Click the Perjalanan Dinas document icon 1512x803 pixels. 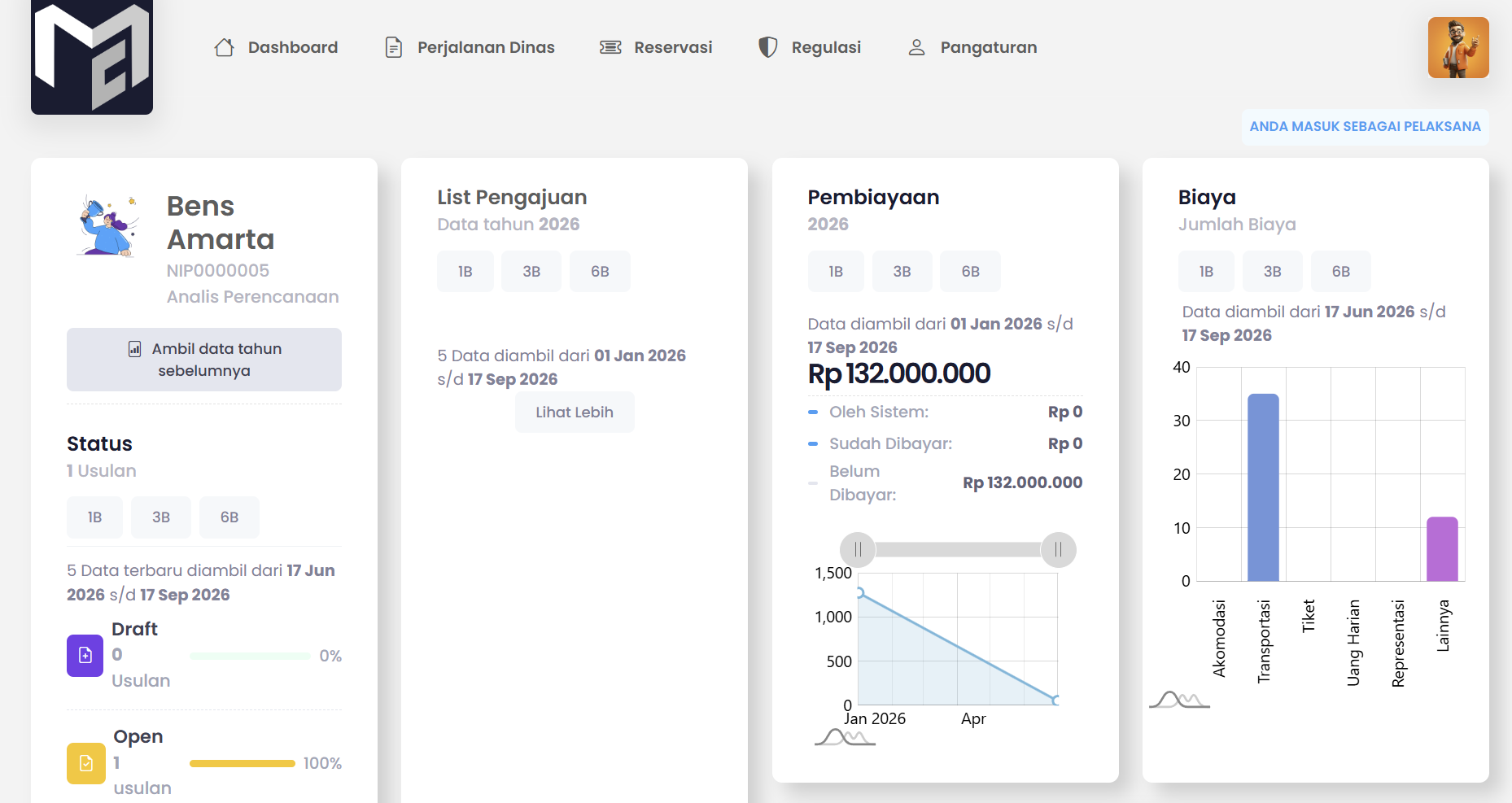pyautogui.click(x=394, y=47)
